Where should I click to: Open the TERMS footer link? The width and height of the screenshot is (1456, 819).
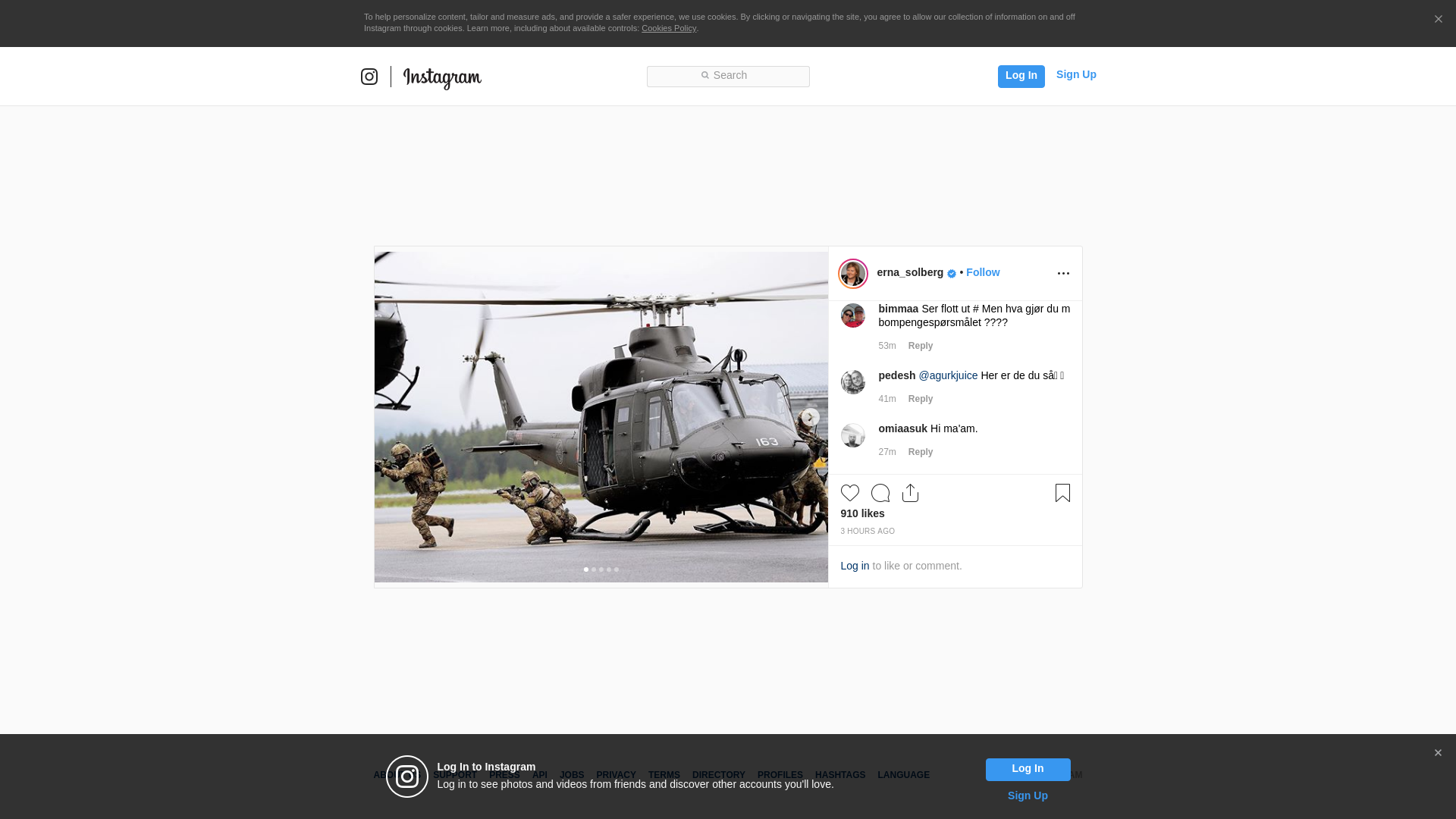click(x=664, y=775)
